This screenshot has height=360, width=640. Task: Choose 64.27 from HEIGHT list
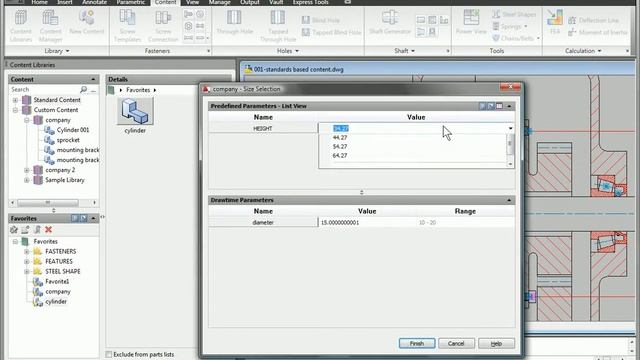(x=340, y=156)
